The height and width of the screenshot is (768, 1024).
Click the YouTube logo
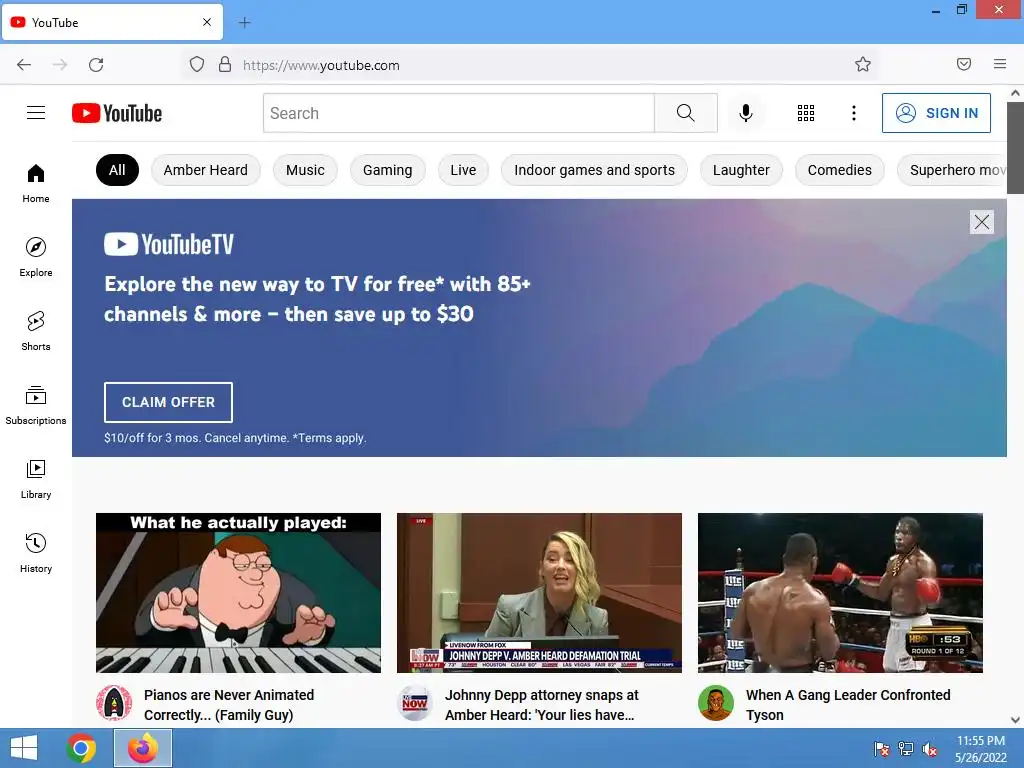point(117,113)
